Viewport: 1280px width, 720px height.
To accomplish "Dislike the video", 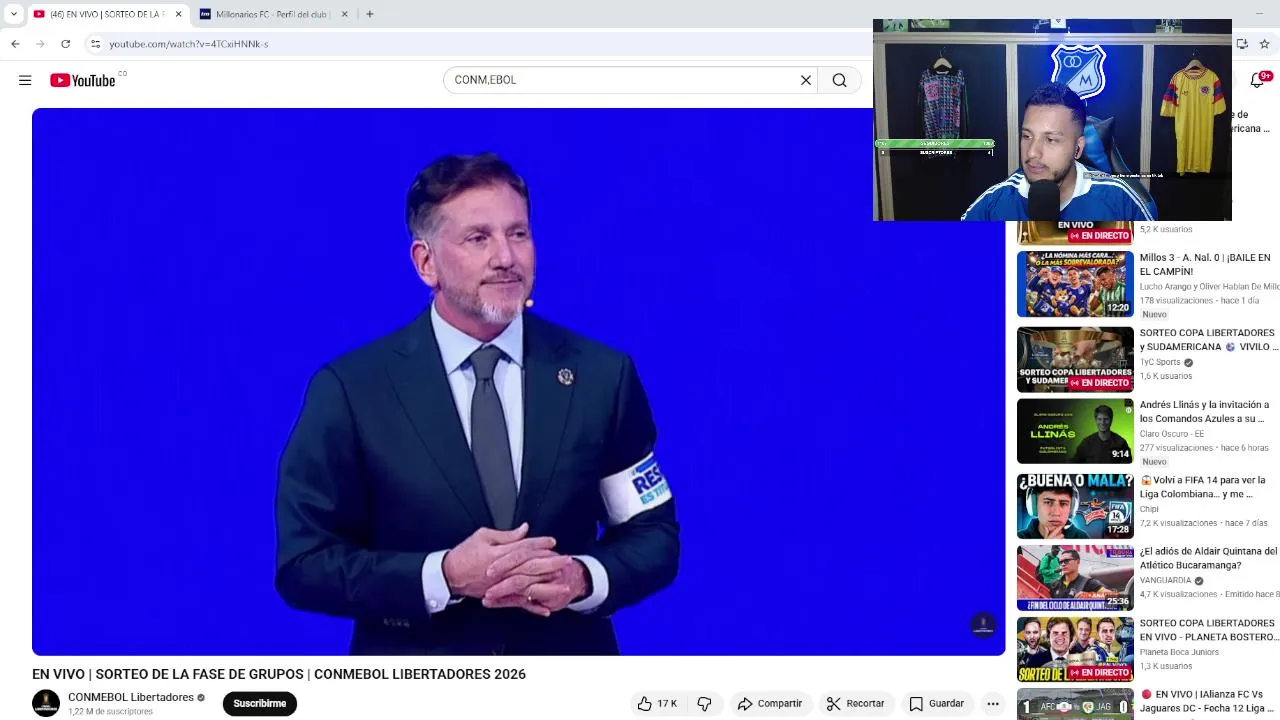I will click(x=704, y=704).
